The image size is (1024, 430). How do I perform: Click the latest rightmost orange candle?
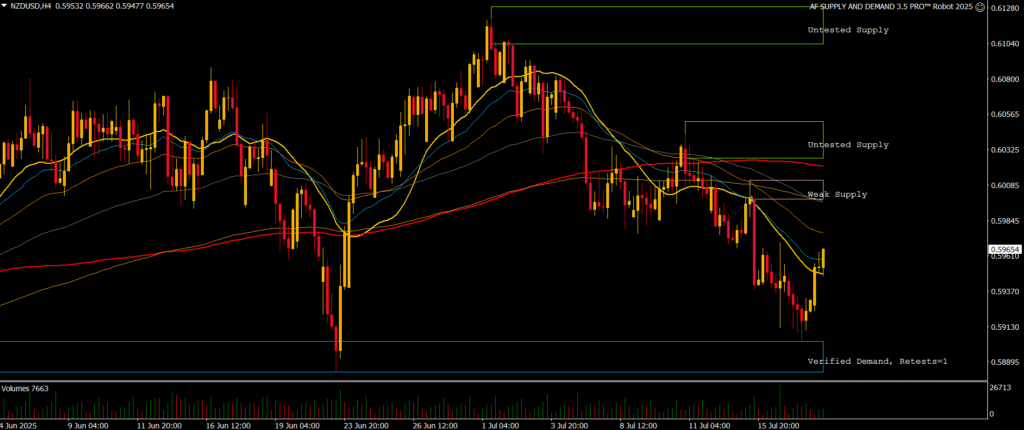[x=823, y=258]
